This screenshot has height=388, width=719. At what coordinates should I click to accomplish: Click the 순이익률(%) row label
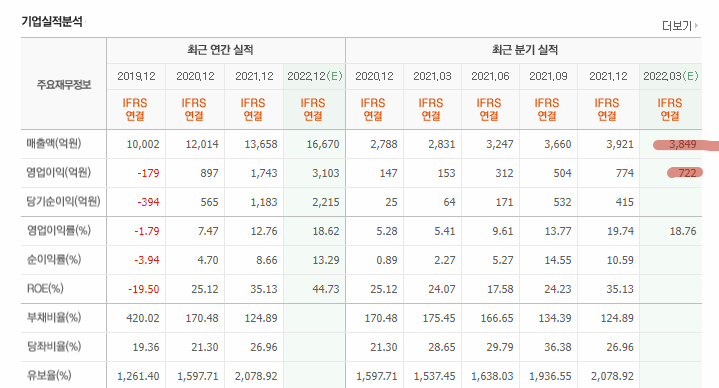(54, 260)
